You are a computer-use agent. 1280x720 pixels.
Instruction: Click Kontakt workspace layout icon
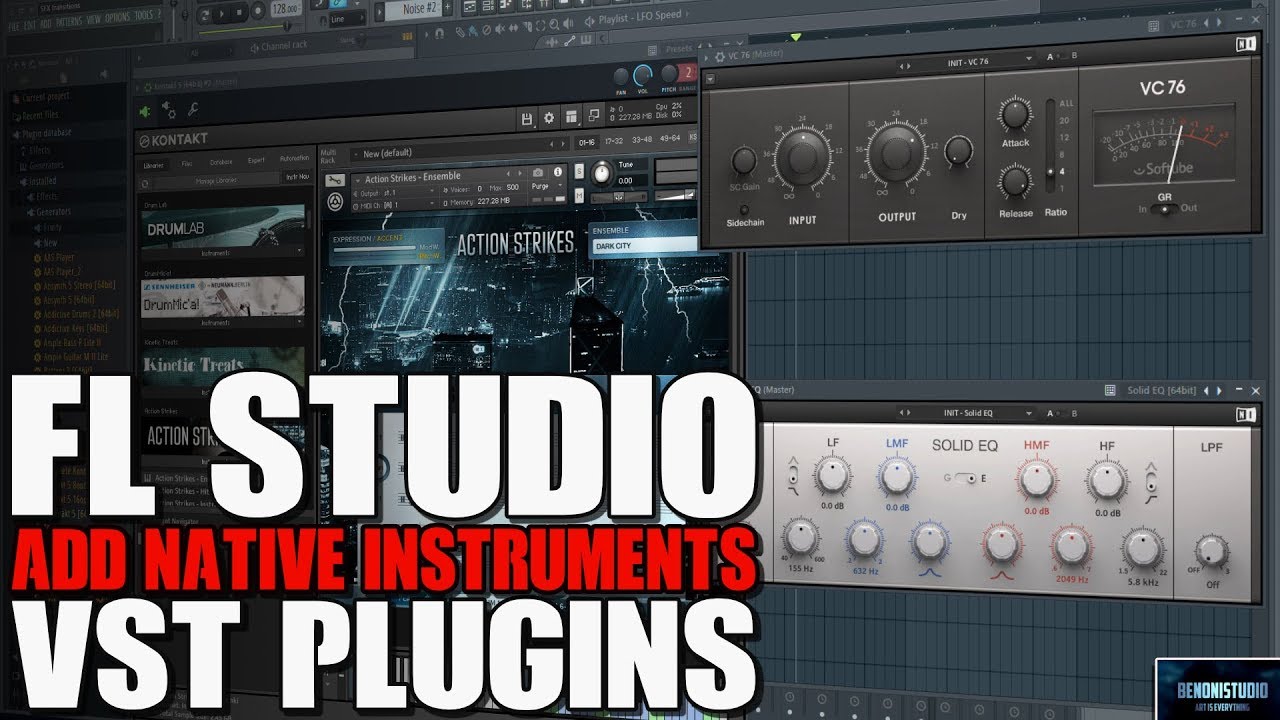pyautogui.click(x=571, y=118)
